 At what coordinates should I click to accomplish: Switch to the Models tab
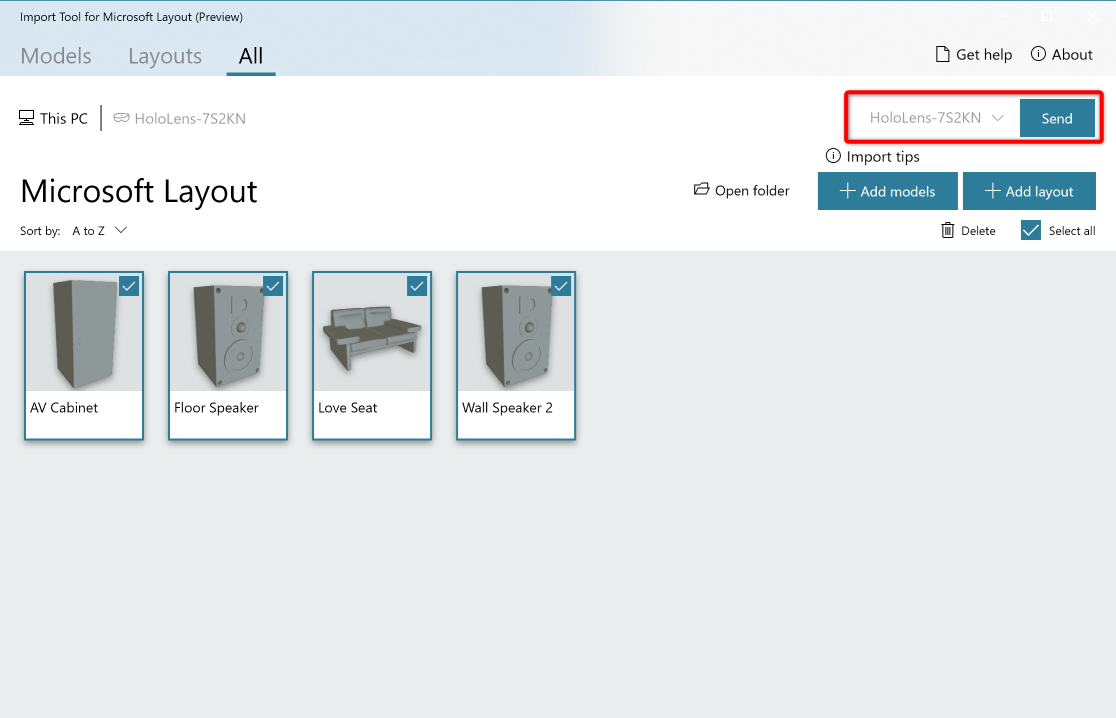tap(56, 56)
